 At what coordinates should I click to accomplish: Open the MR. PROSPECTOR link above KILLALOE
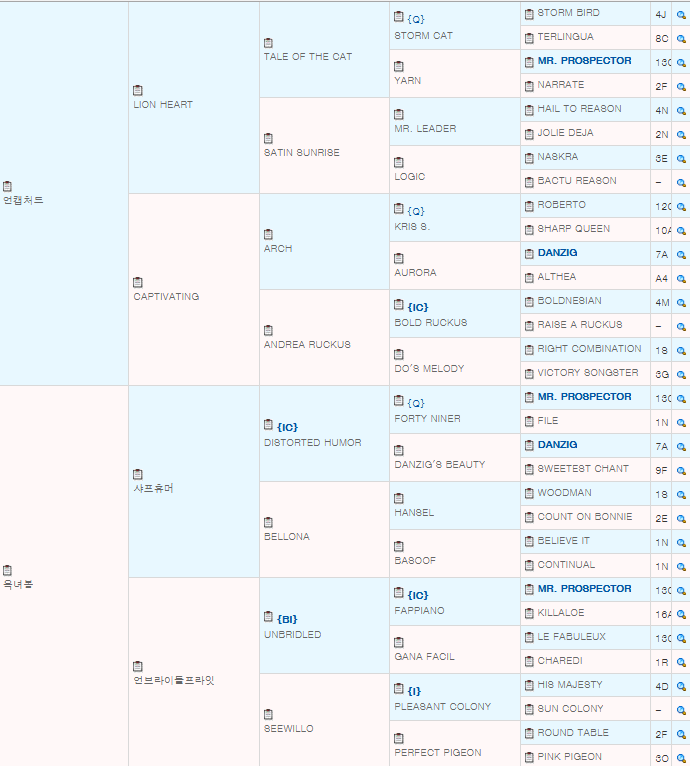pos(584,589)
